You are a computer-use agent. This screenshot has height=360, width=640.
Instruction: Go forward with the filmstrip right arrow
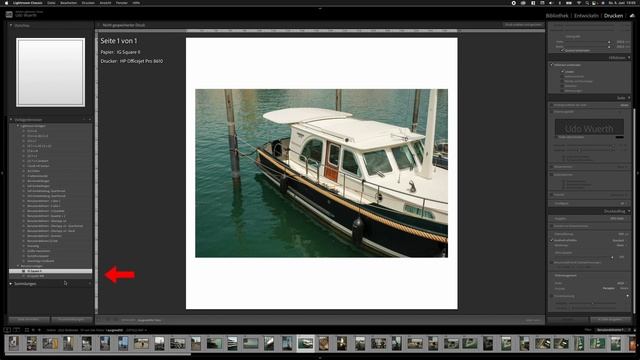tap(39, 330)
